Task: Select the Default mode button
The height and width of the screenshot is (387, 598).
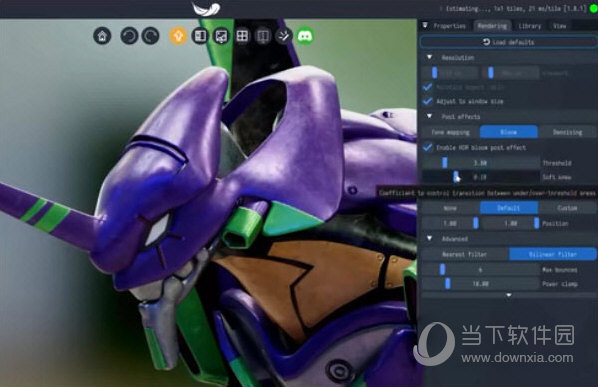Action: 509,208
